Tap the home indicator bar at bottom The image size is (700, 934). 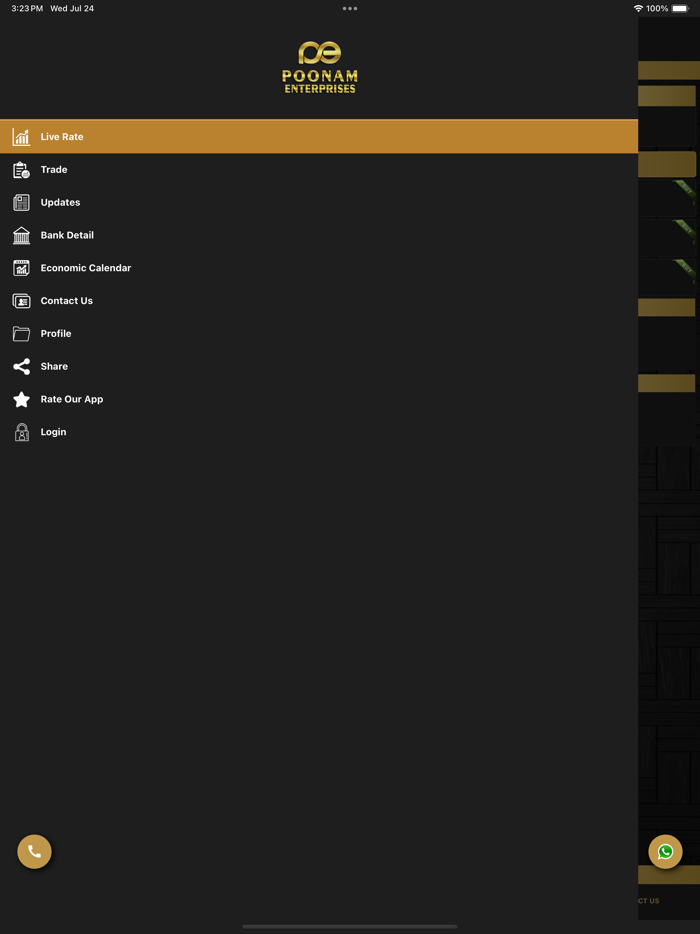click(350, 926)
